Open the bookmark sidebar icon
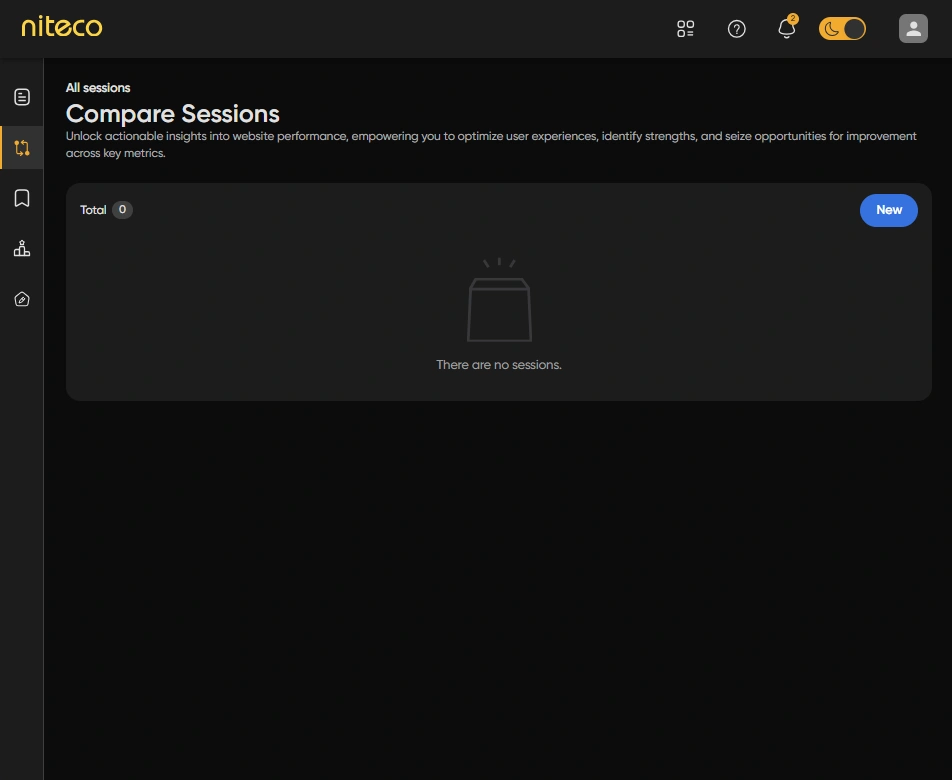Image resolution: width=952 pixels, height=780 pixels. [x=22, y=198]
